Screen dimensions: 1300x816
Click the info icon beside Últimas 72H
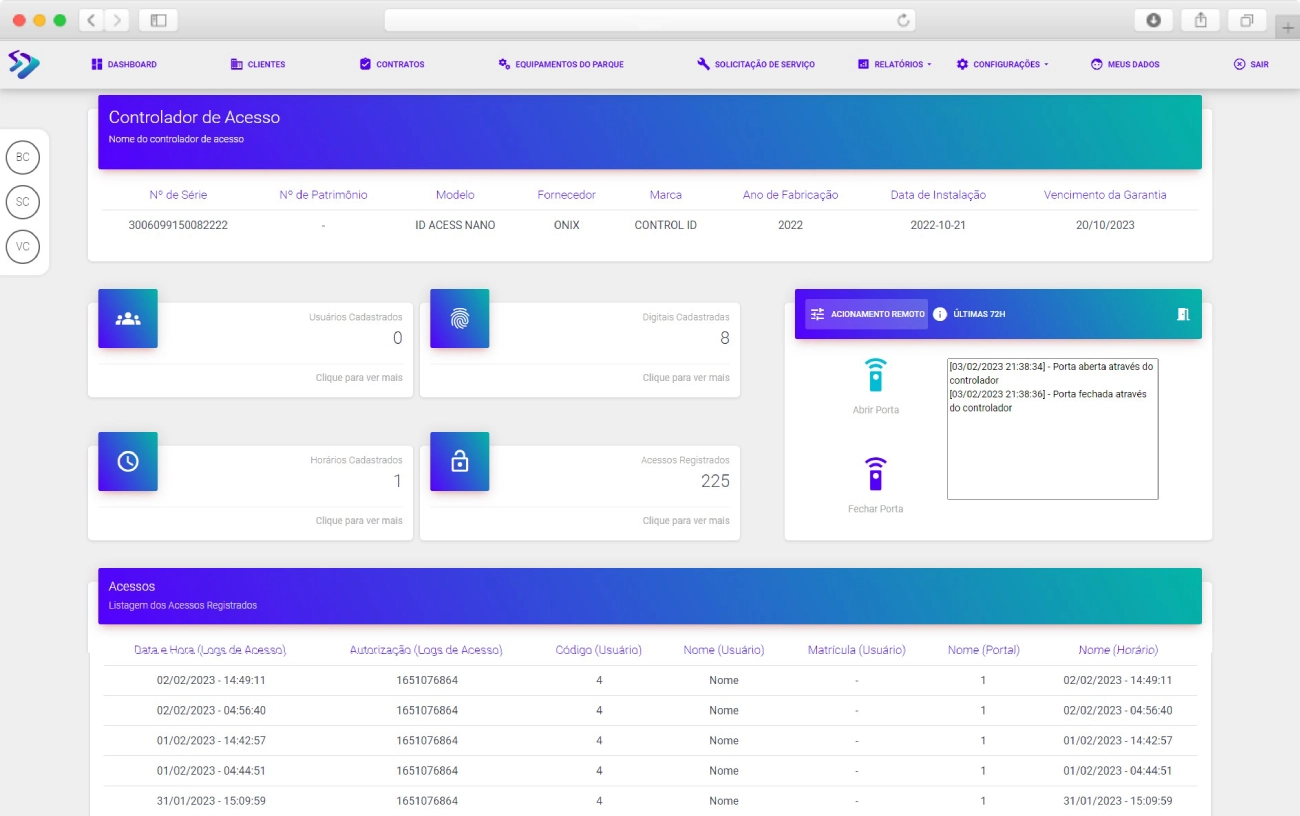[940, 314]
